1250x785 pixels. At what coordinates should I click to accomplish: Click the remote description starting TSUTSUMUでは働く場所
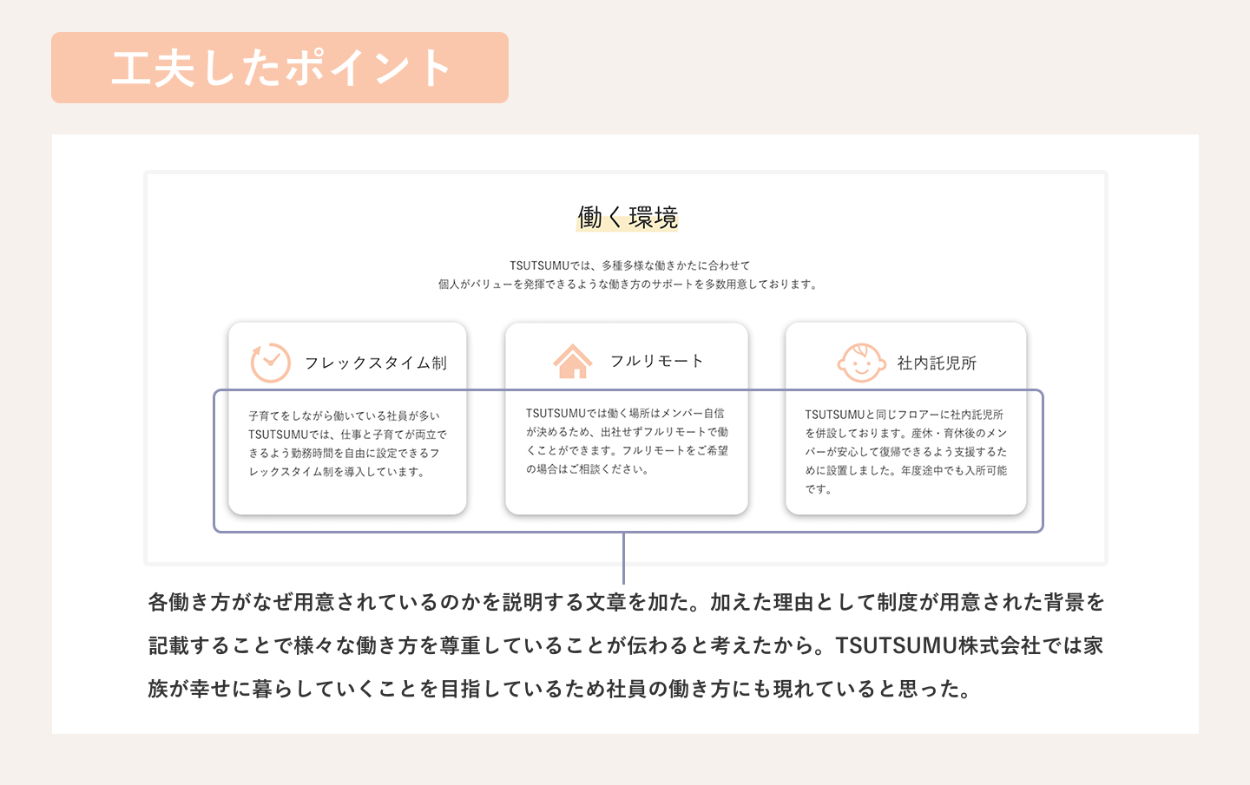point(625,412)
